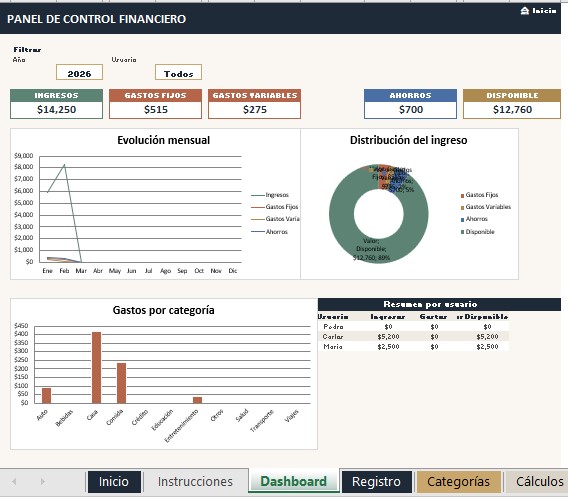The height and width of the screenshot is (497, 568).
Task: Open the Año filter showing 2026
Action: tap(79, 72)
